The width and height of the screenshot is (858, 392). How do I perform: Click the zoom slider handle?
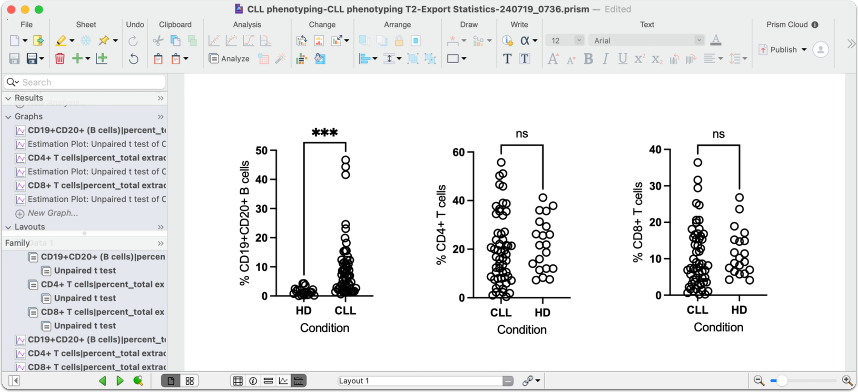point(782,381)
